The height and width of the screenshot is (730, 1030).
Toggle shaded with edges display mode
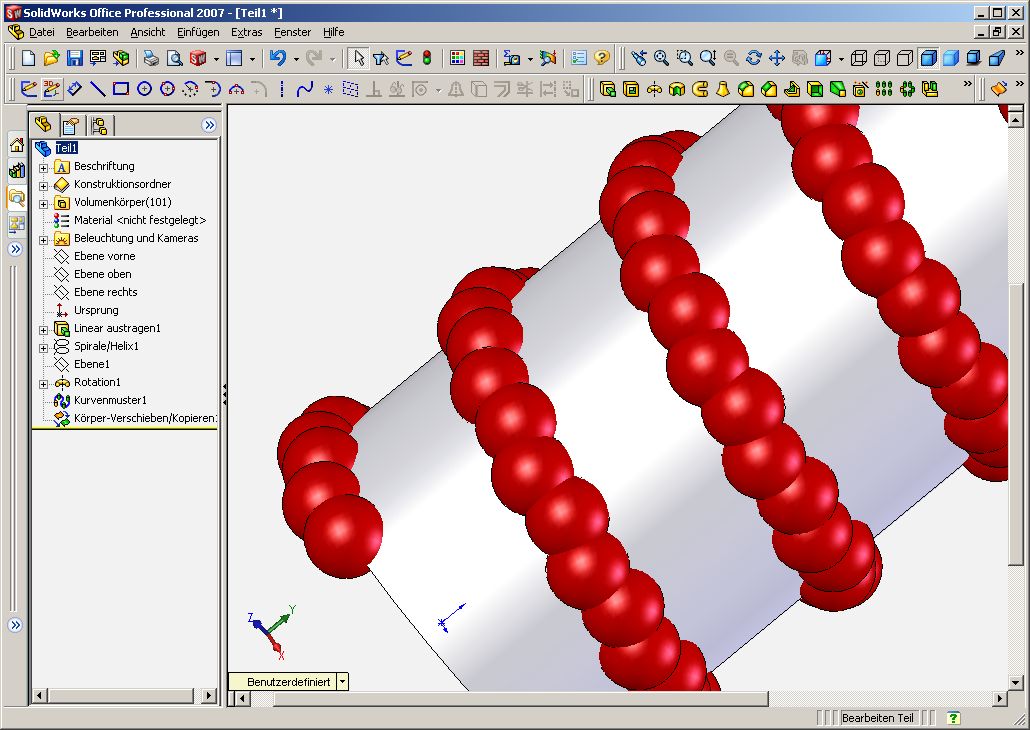click(928, 59)
